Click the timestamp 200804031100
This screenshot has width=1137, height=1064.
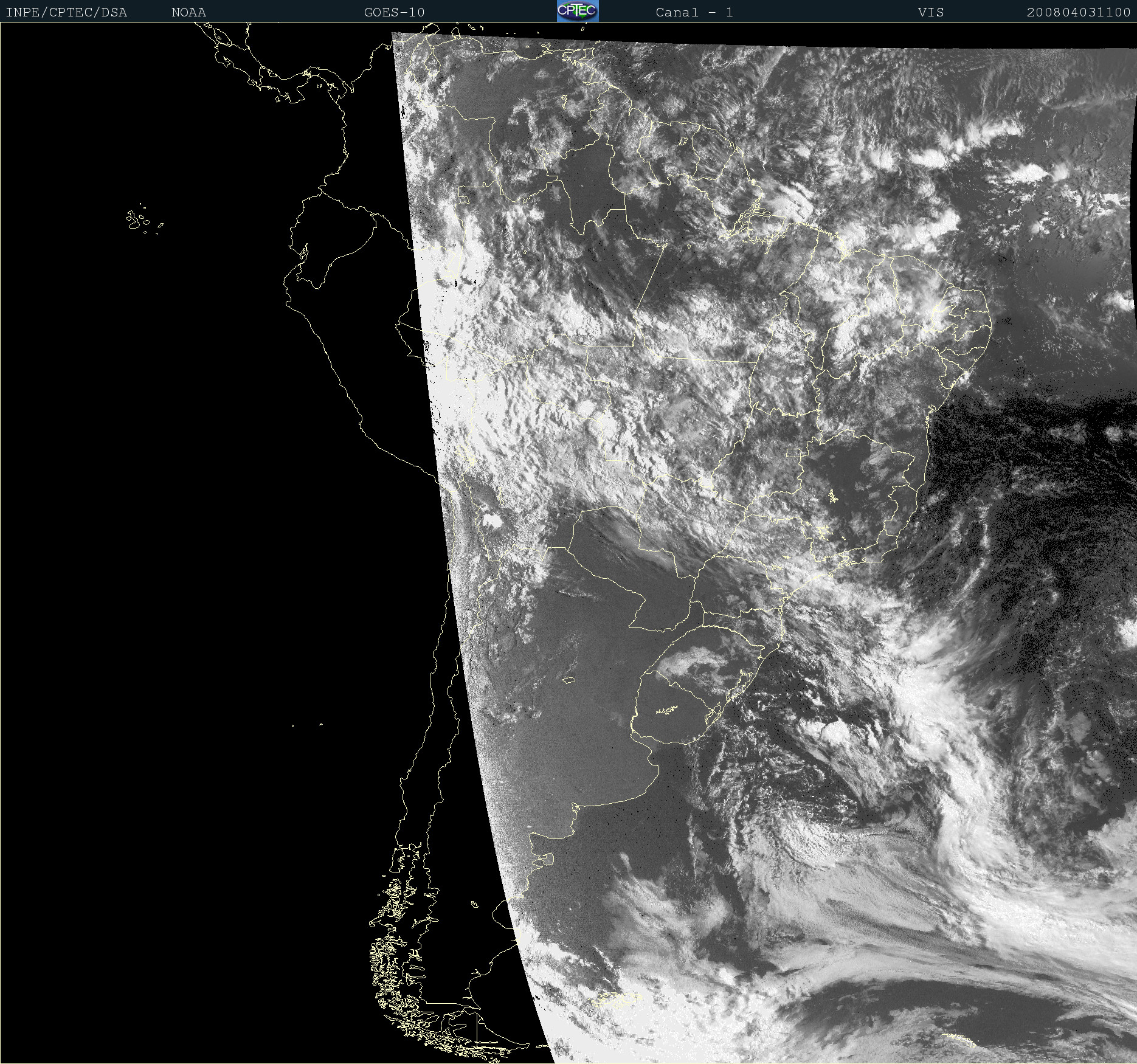coord(1079,12)
